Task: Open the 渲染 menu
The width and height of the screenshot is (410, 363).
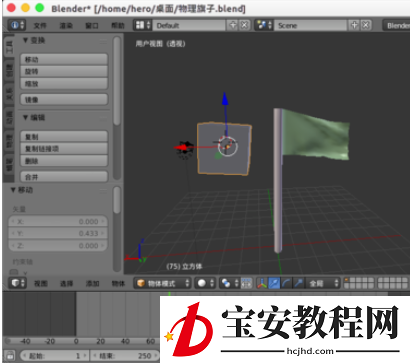Action: (x=66, y=26)
